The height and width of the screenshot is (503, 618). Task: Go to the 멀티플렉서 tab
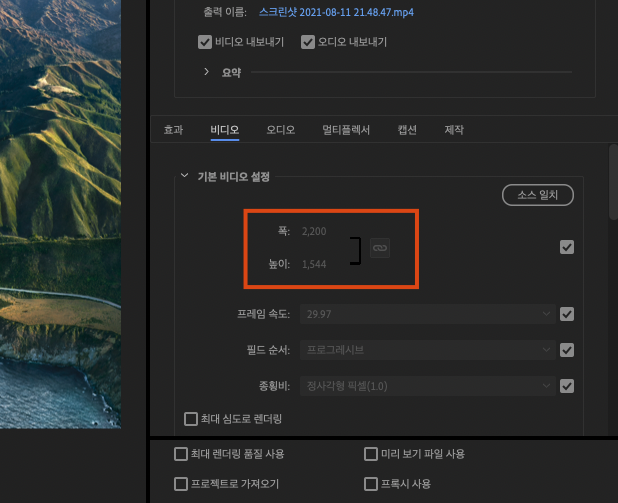[346, 130]
